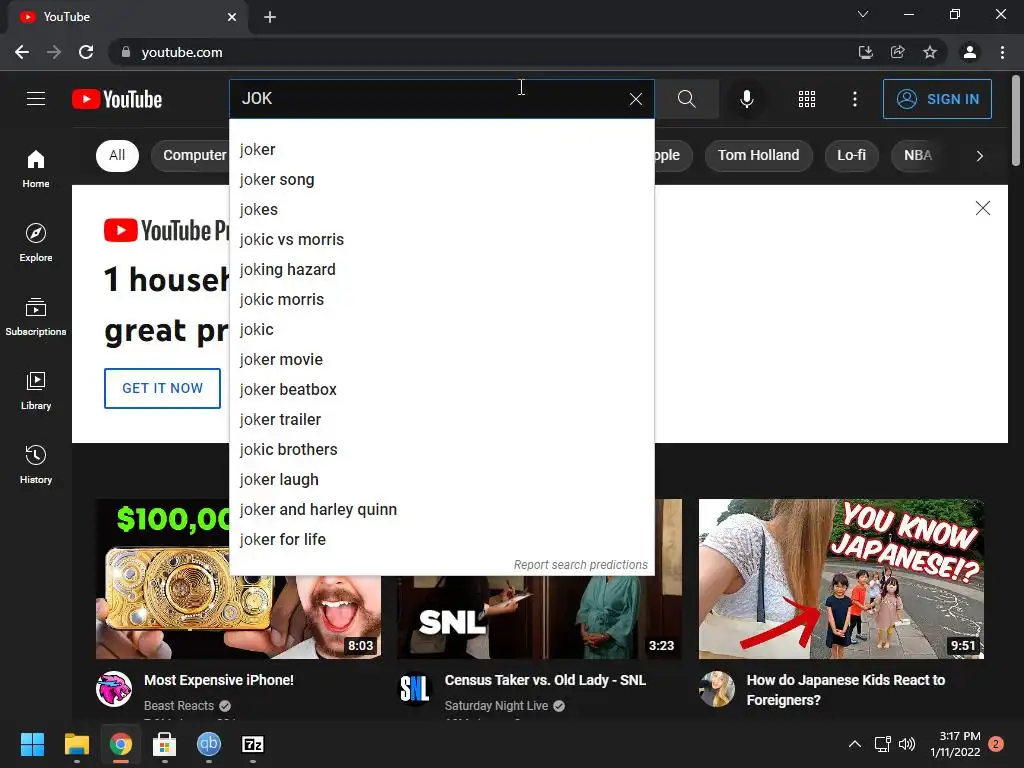Pick the "jokic brothers" suggestion

(441, 450)
